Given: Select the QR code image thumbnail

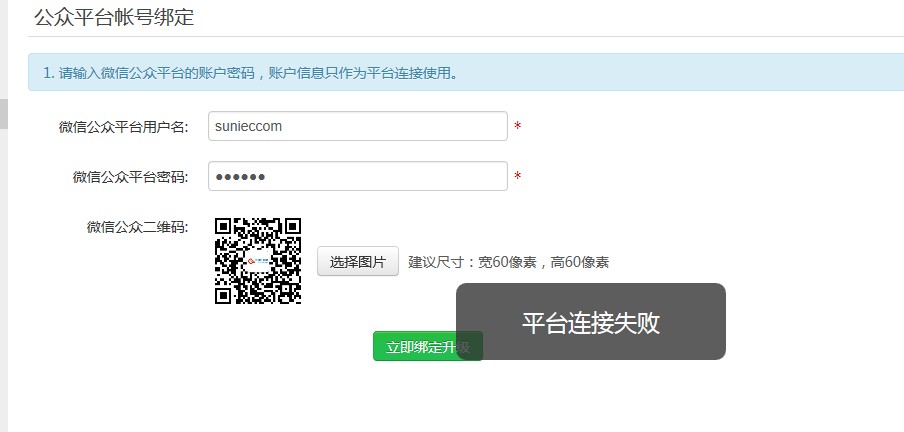Looking at the screenshot, I should click(x=258, y=261).
